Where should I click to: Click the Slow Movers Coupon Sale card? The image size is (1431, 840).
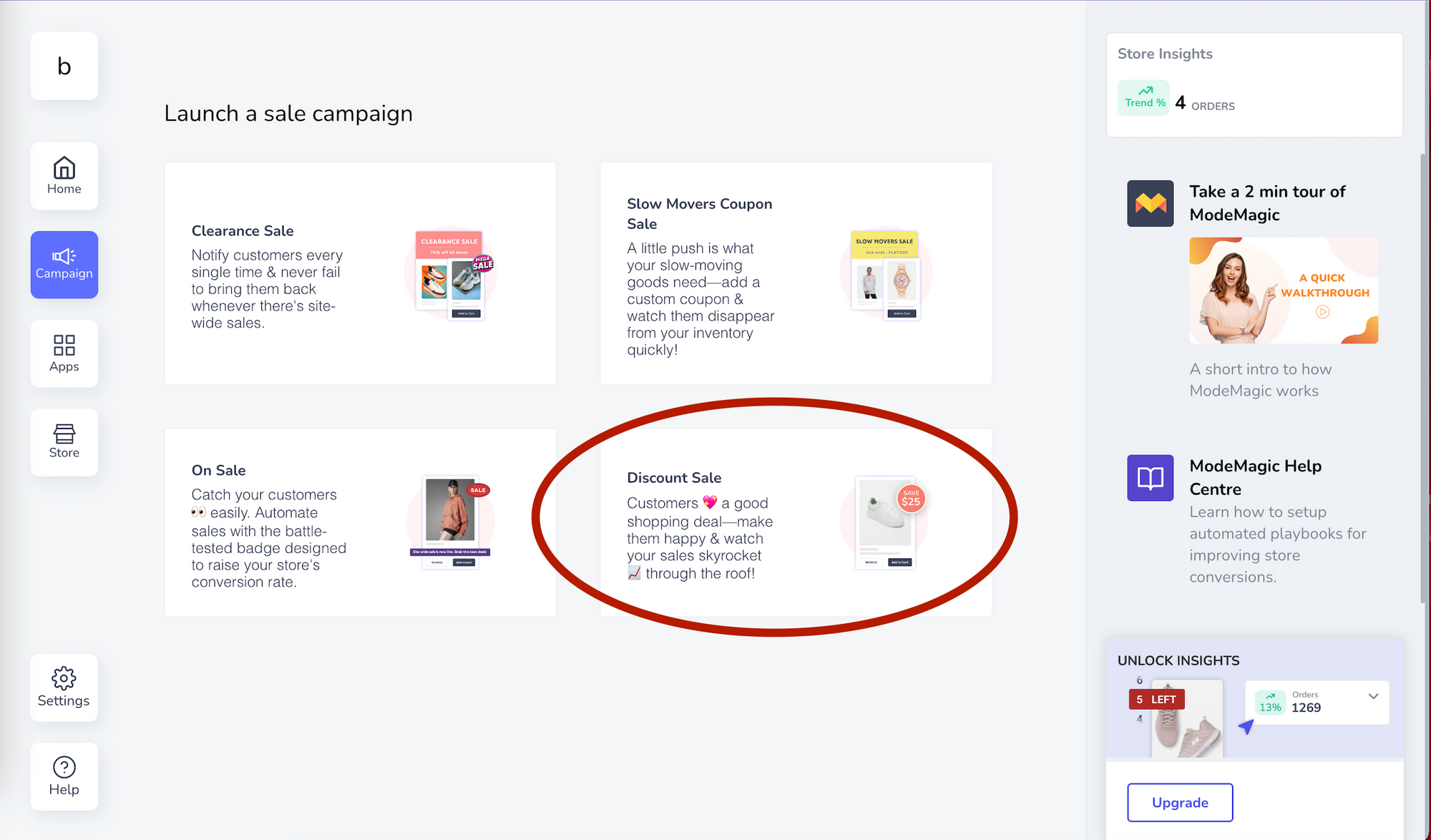[x=795, y=276]
